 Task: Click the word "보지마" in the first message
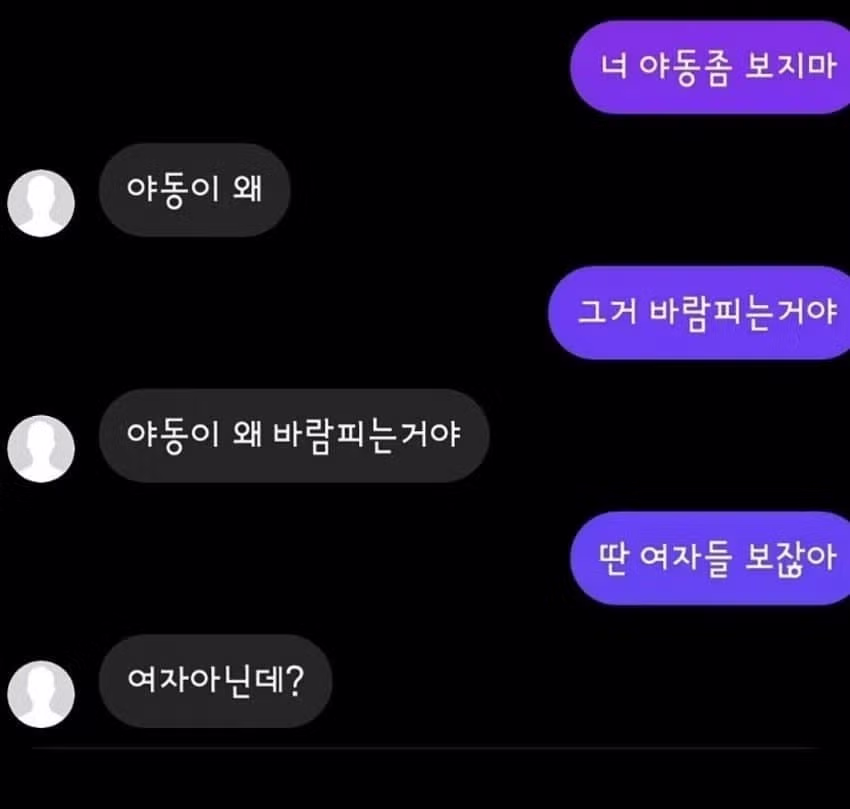(x=791, y=67)
